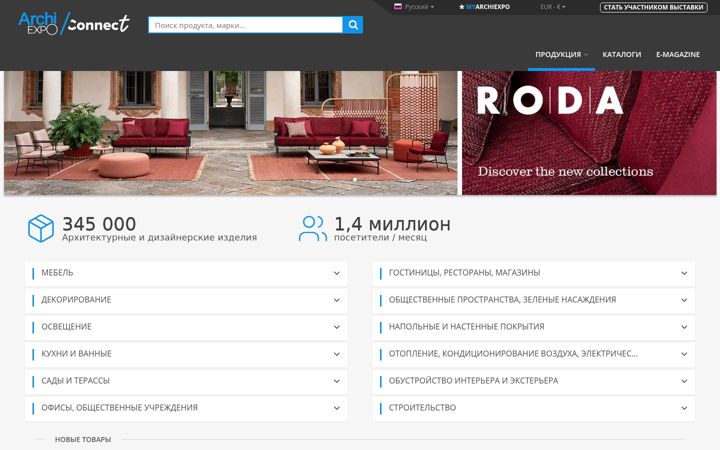Viewport: 720px width, 450px height.
Task: Click the box icon beside 345 000
Action: 41,228
